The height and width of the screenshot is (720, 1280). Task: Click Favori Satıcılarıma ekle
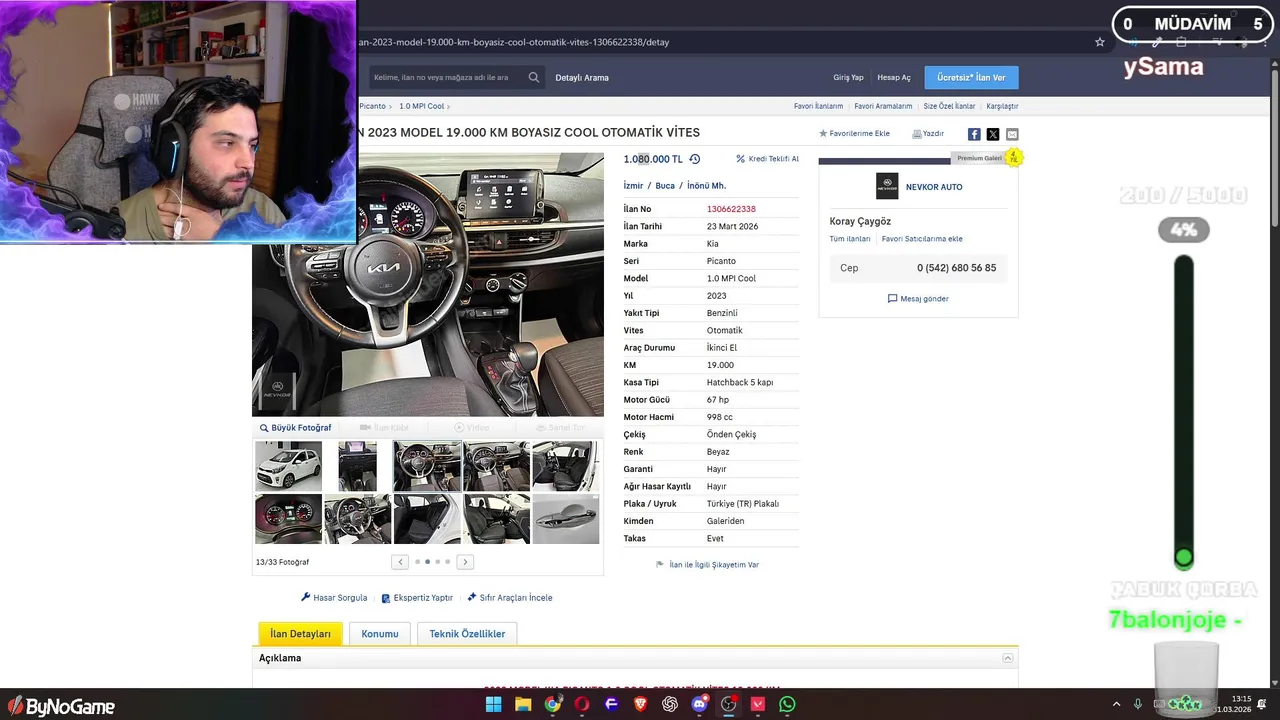[922, 239]
